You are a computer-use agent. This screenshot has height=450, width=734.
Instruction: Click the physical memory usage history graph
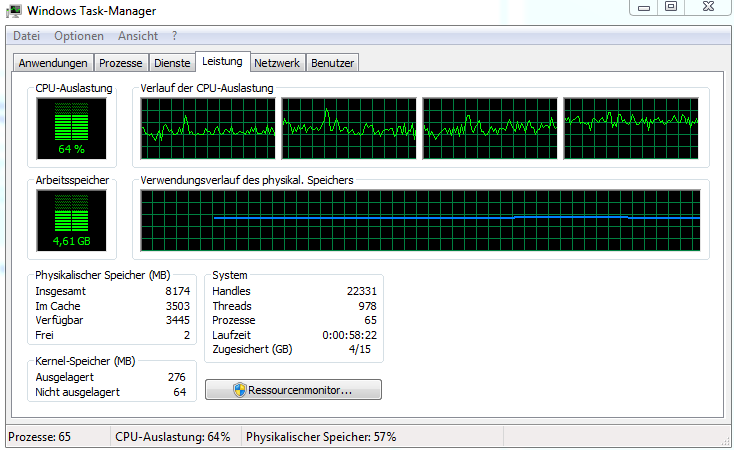pyautogui.click(x=420, y=221)
